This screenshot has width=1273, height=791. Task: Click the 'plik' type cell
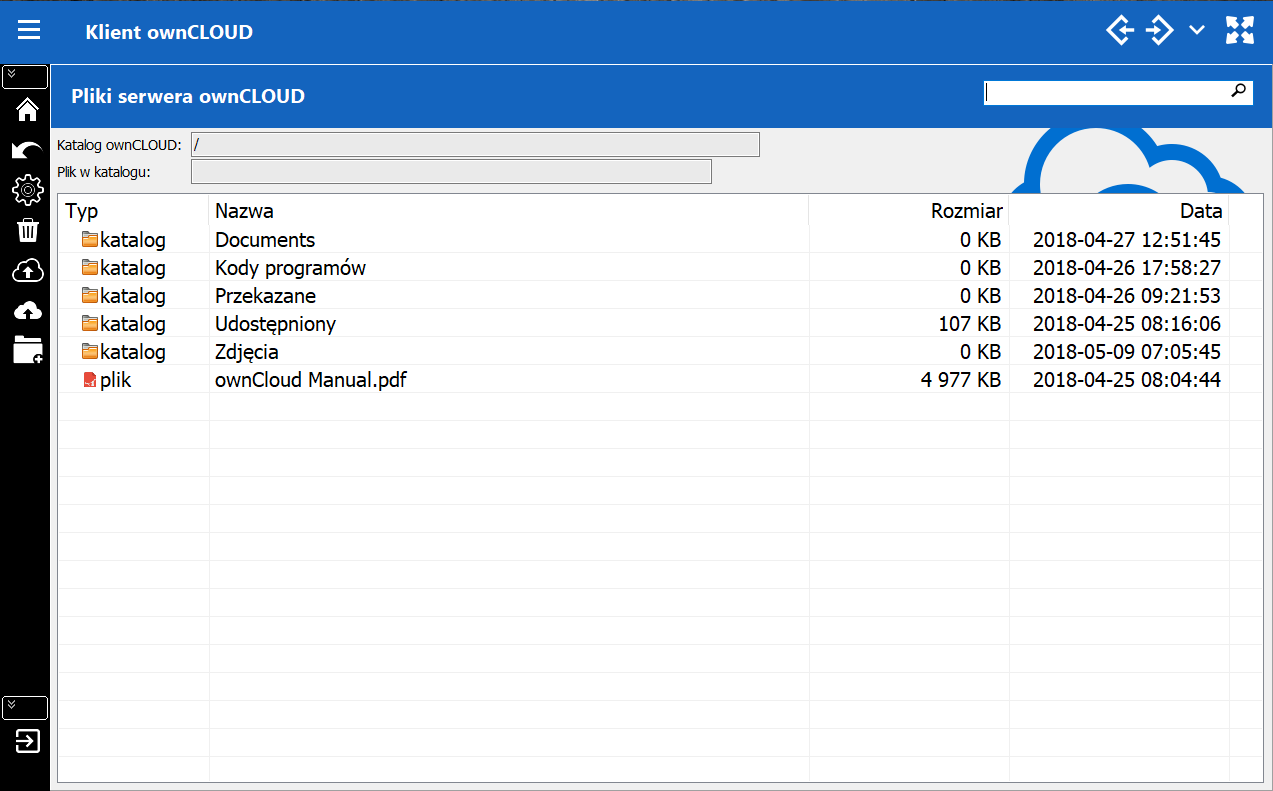tap(116, 380)
